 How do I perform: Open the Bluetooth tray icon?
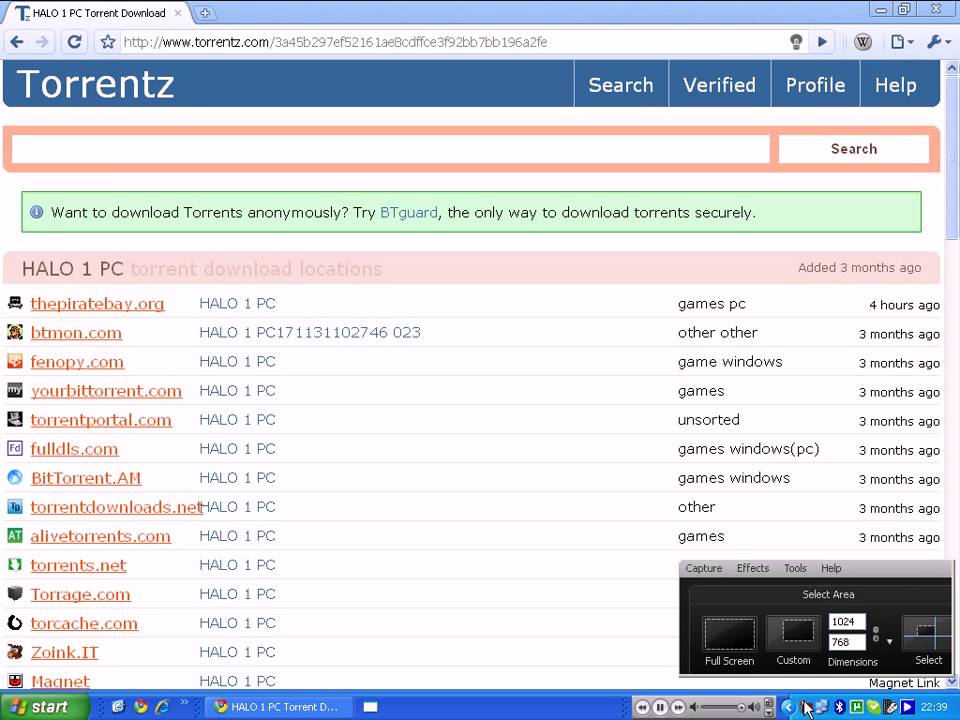(x=840, y=707)
